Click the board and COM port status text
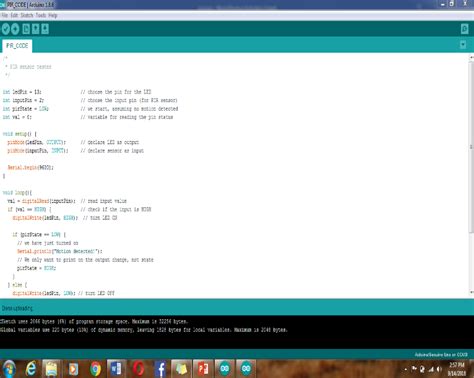Viewport: 474px width, 378px height. [441, 355]
